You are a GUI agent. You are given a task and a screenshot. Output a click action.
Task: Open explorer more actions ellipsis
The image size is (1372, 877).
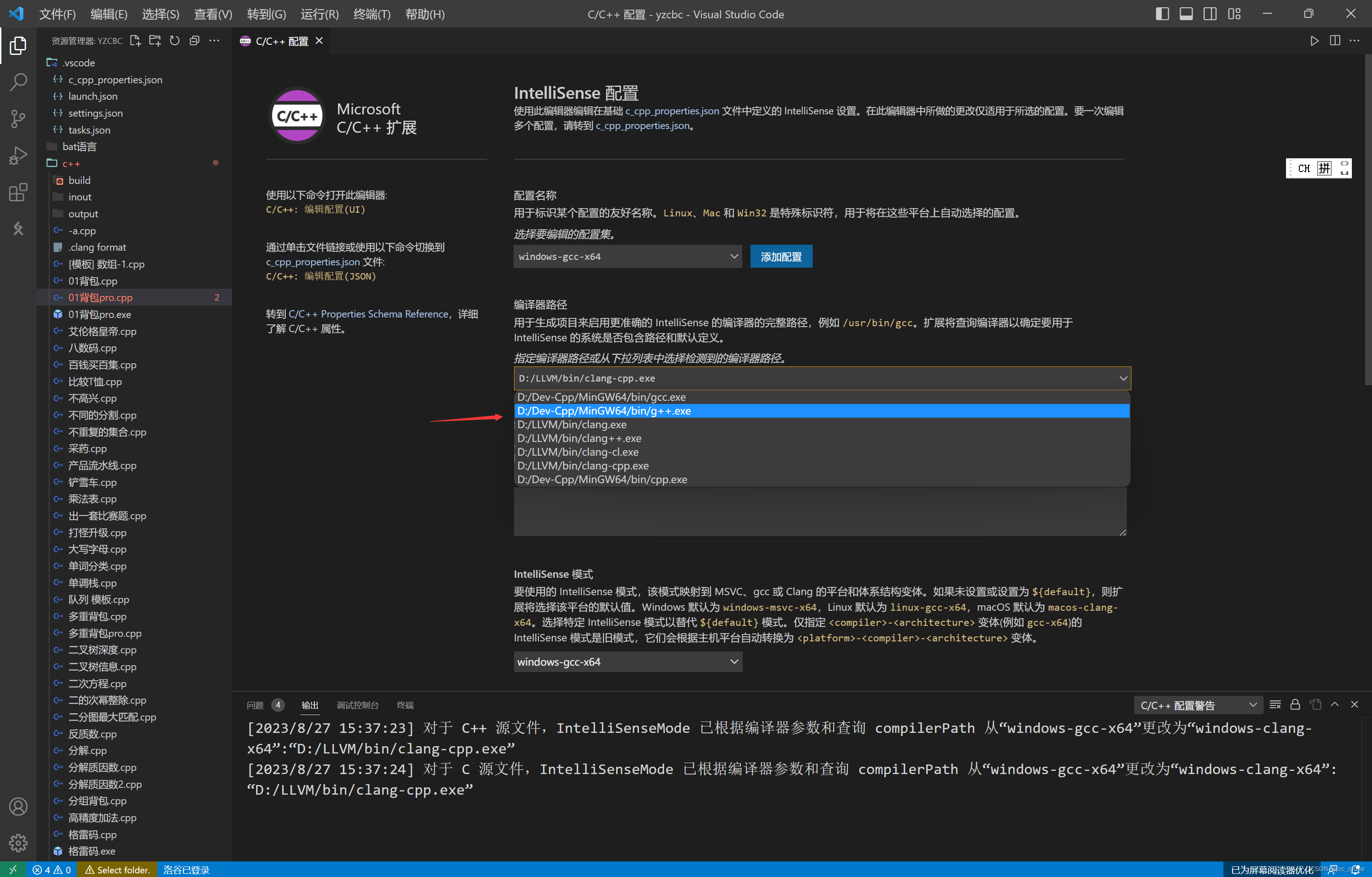(214, 40)
